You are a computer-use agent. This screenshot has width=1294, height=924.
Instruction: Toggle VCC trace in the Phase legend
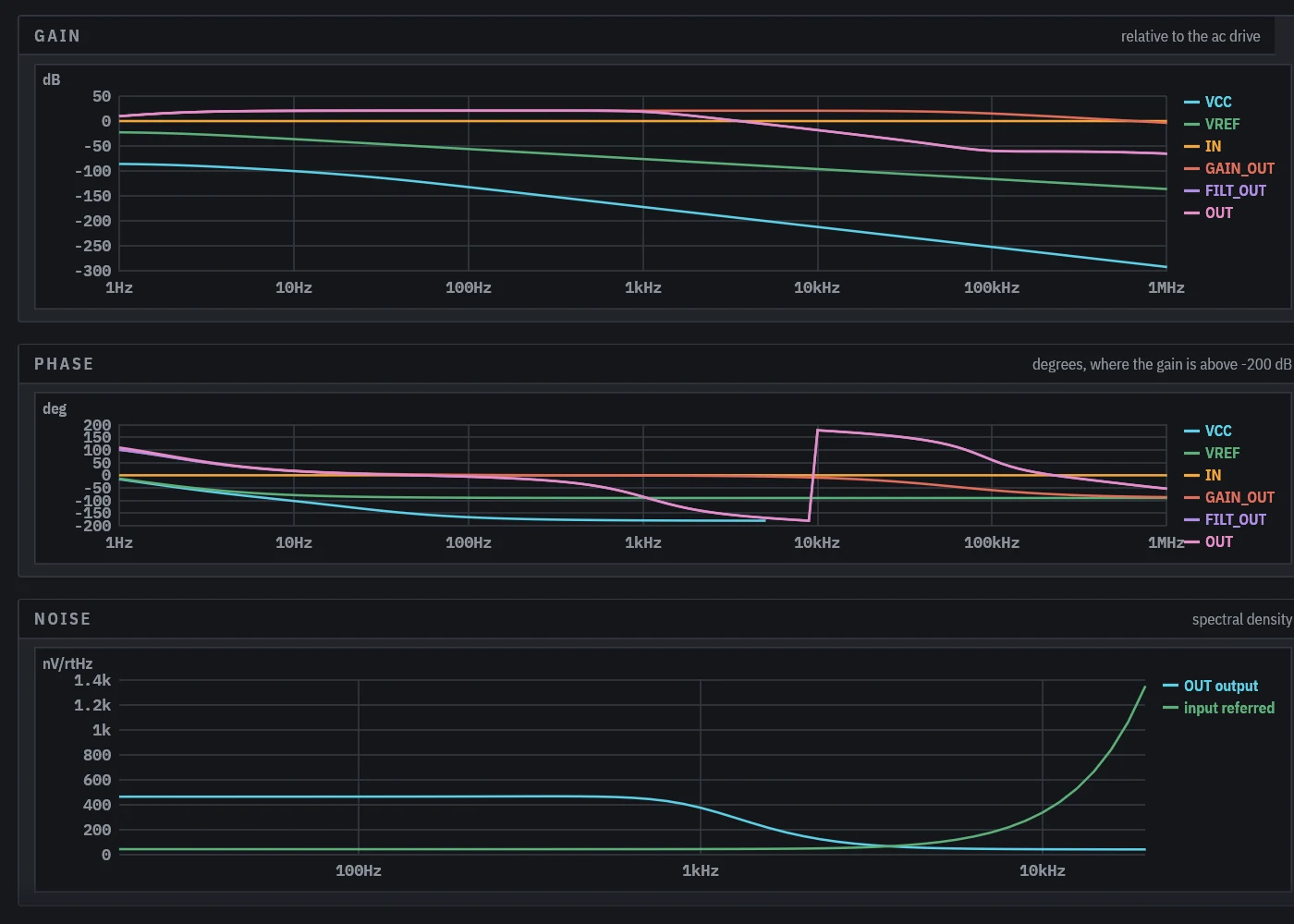pos(1208,431)
